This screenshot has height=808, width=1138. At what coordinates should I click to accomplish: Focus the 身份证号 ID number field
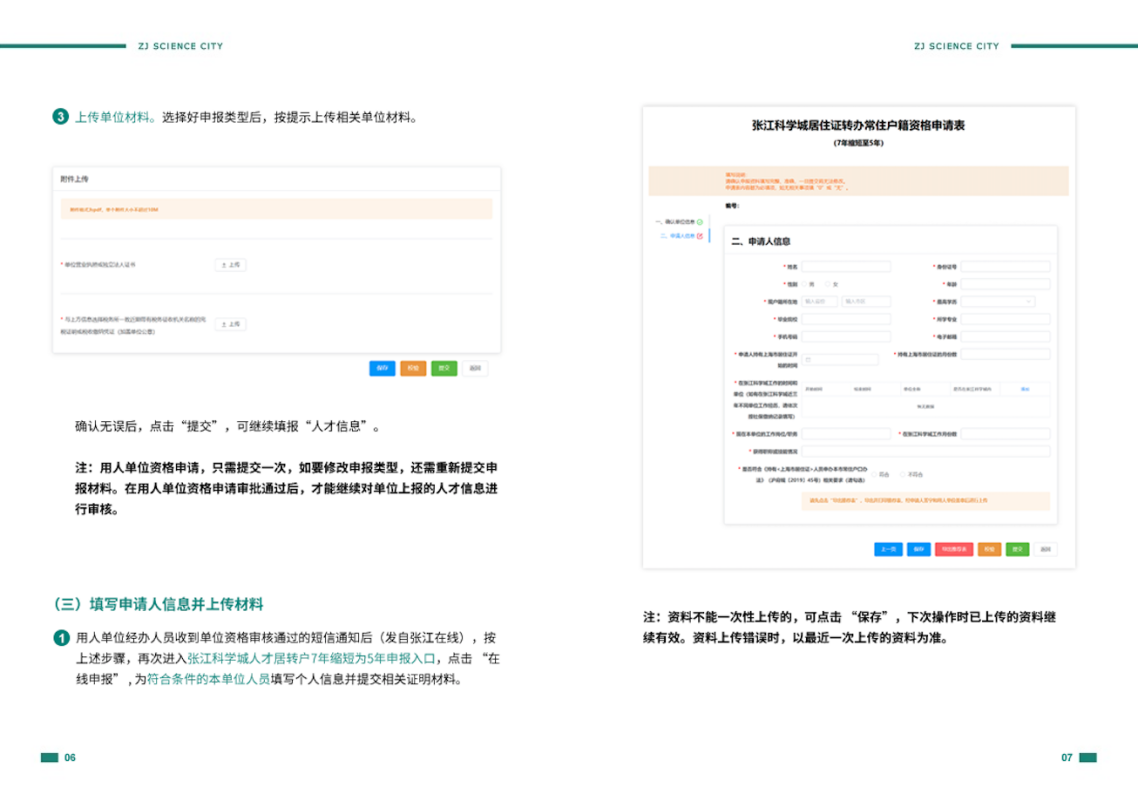point(1006,266)
